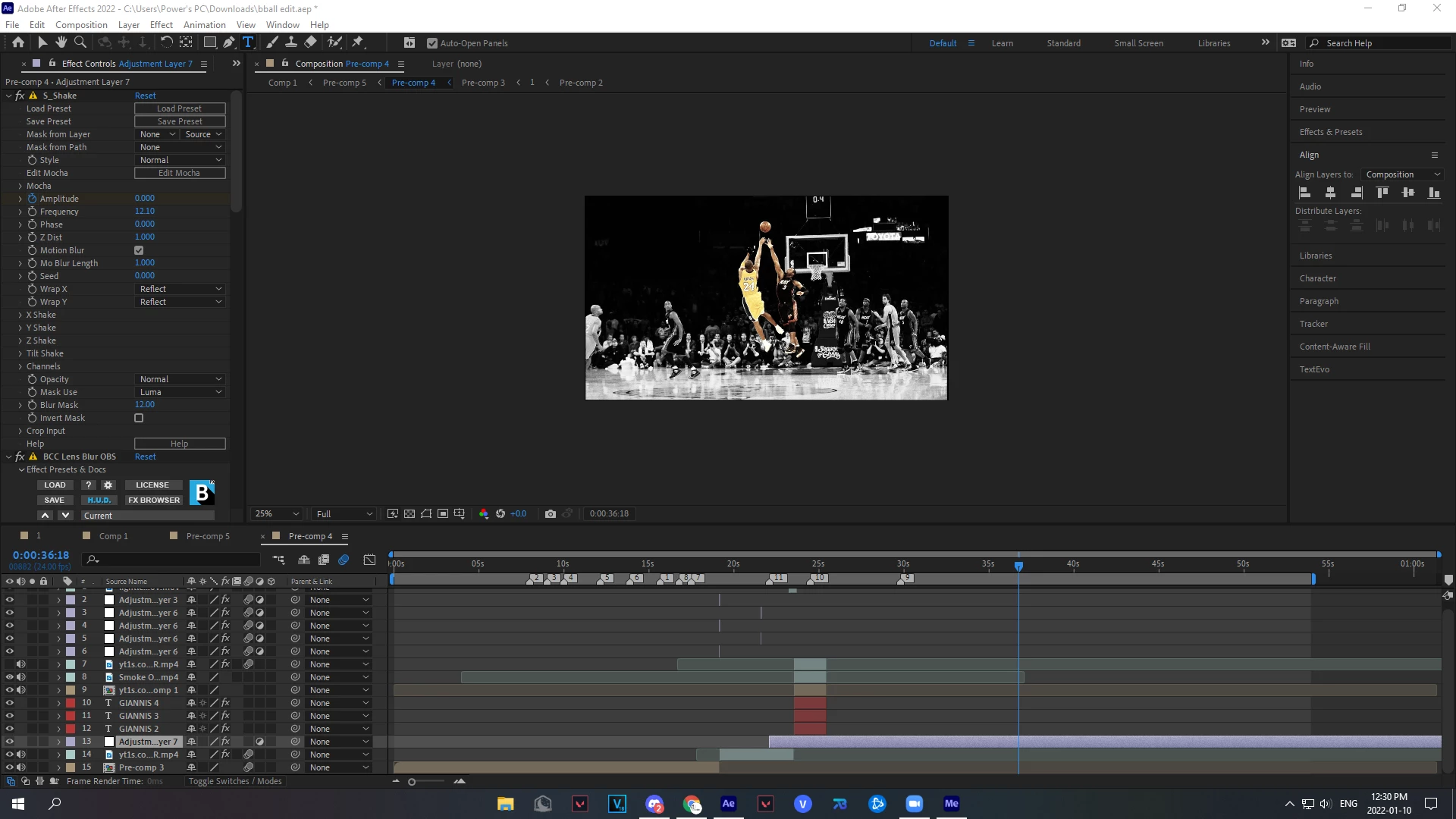Select the Pen tool
Image resolution: width=1456 pixels, height=819 pixels.
click(x=228, y=42)
